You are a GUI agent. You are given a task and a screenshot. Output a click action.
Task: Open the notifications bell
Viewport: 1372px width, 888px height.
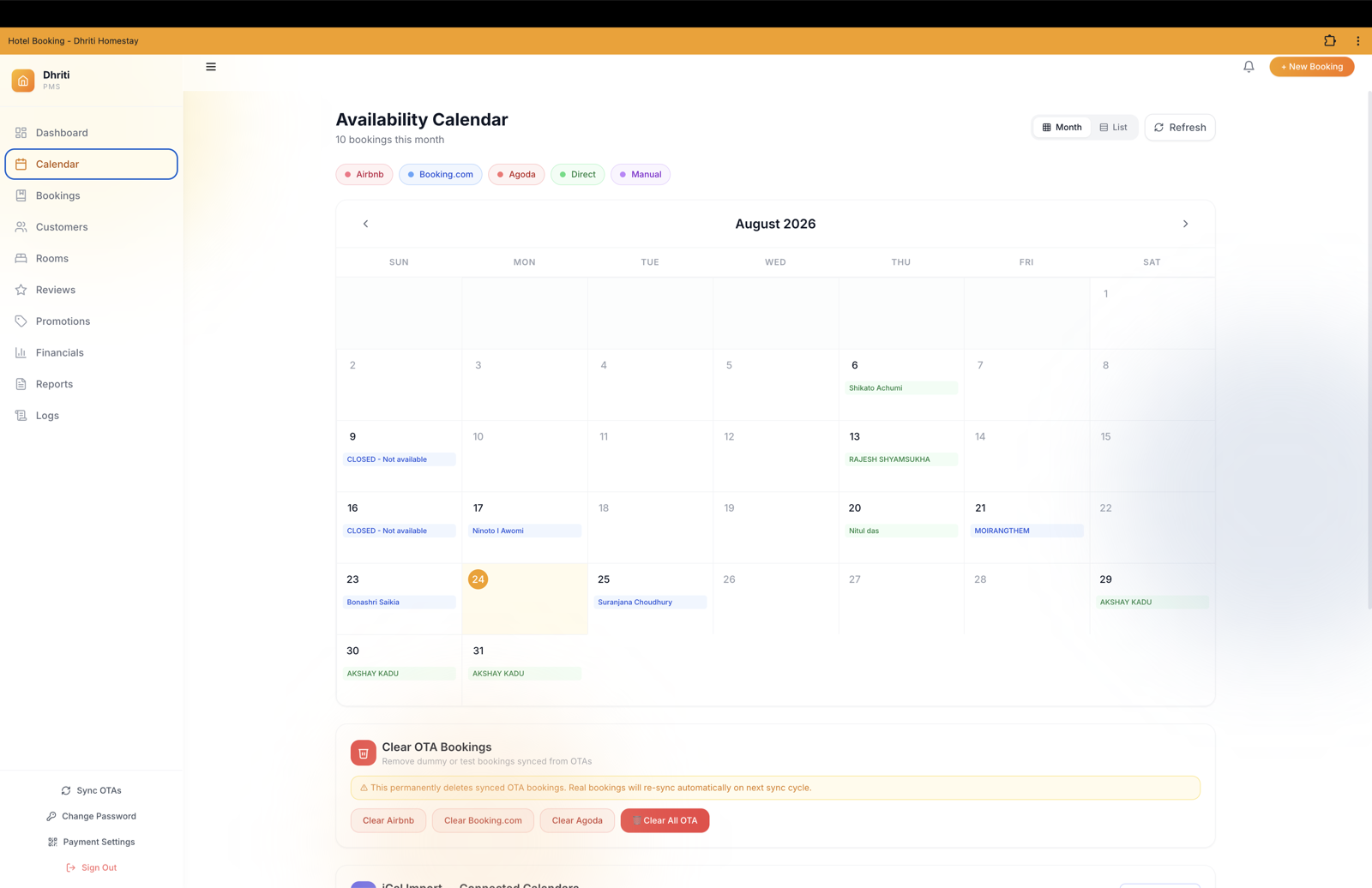click(1249, 67)
